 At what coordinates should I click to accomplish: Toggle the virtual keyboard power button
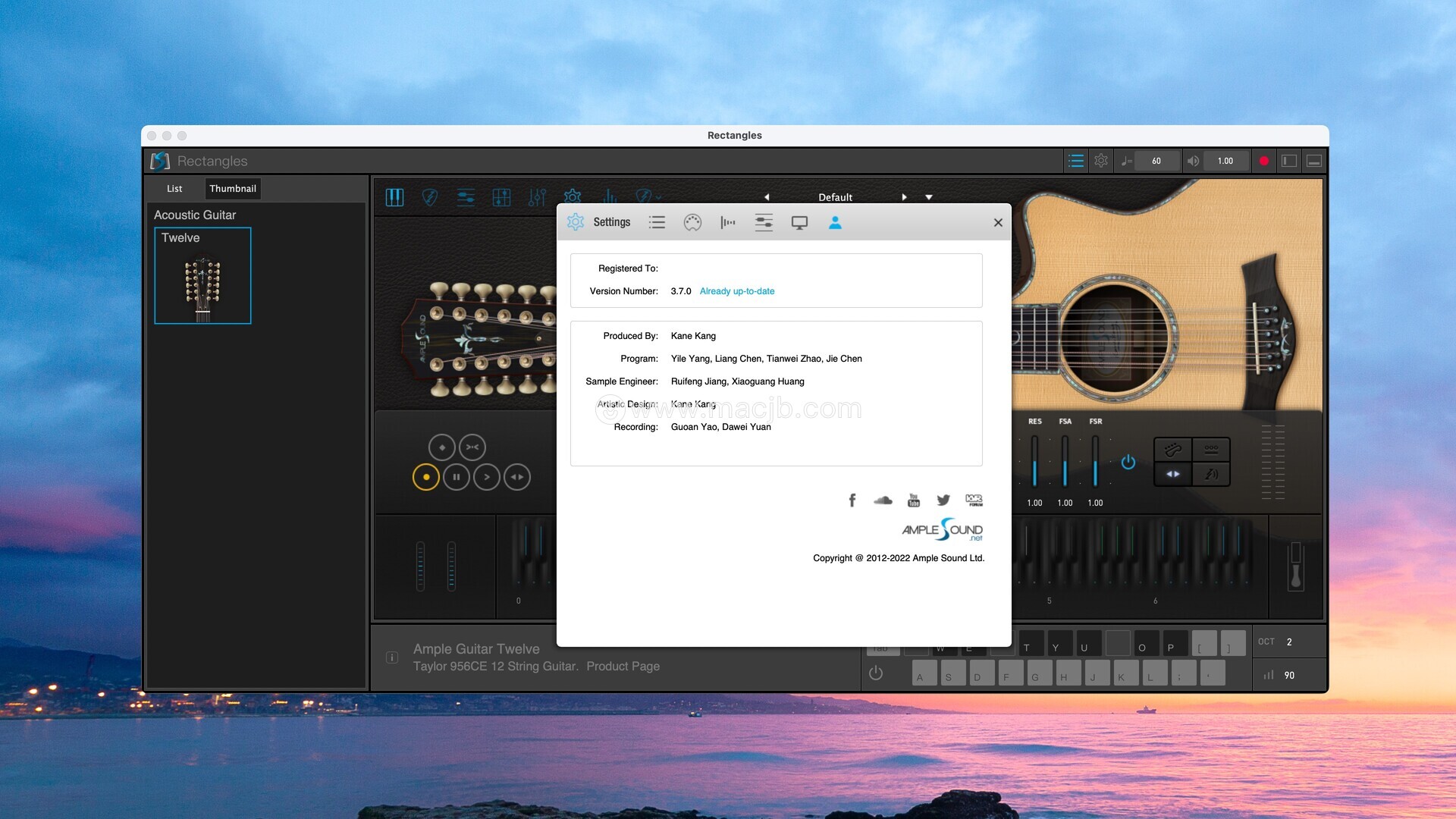click(x=876, y=673)
